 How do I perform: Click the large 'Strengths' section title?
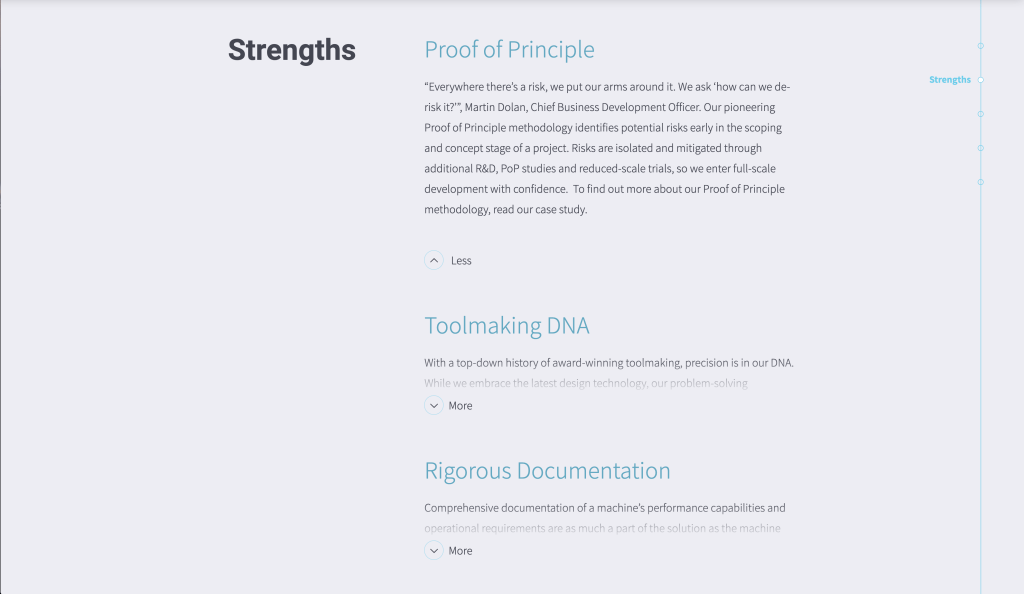pos(291,50)
